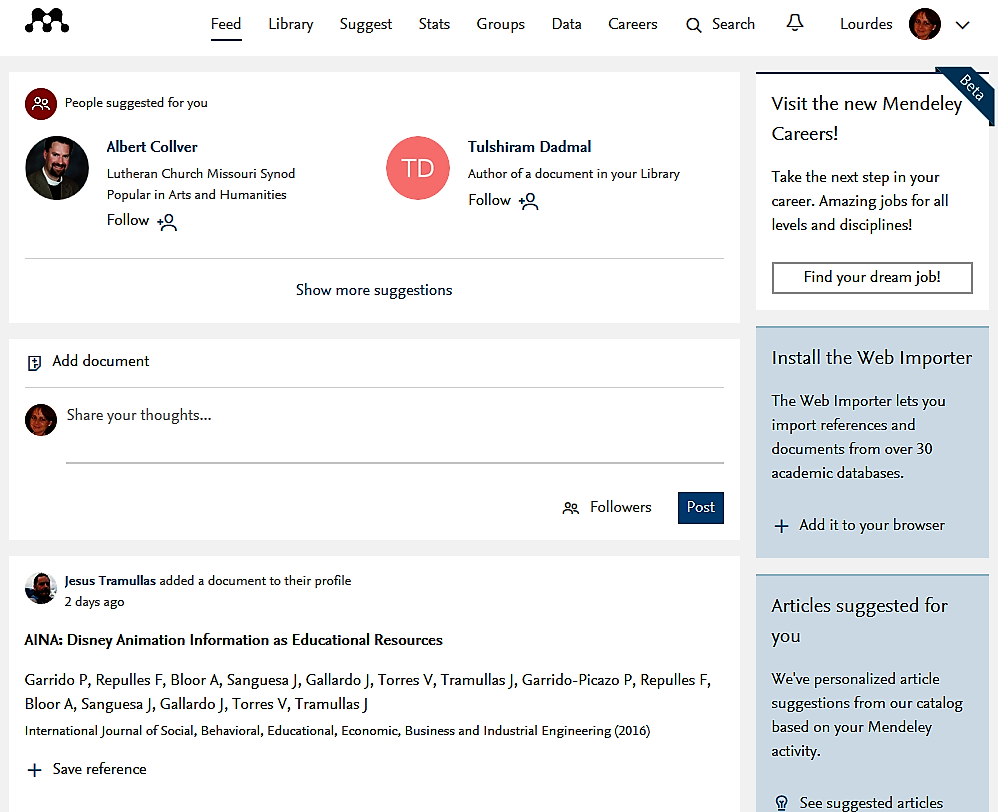Open Albert Collver's profile photo
The height and width of the screenshot is (812, 998).
pyautogui.click(x=57, y=168)
